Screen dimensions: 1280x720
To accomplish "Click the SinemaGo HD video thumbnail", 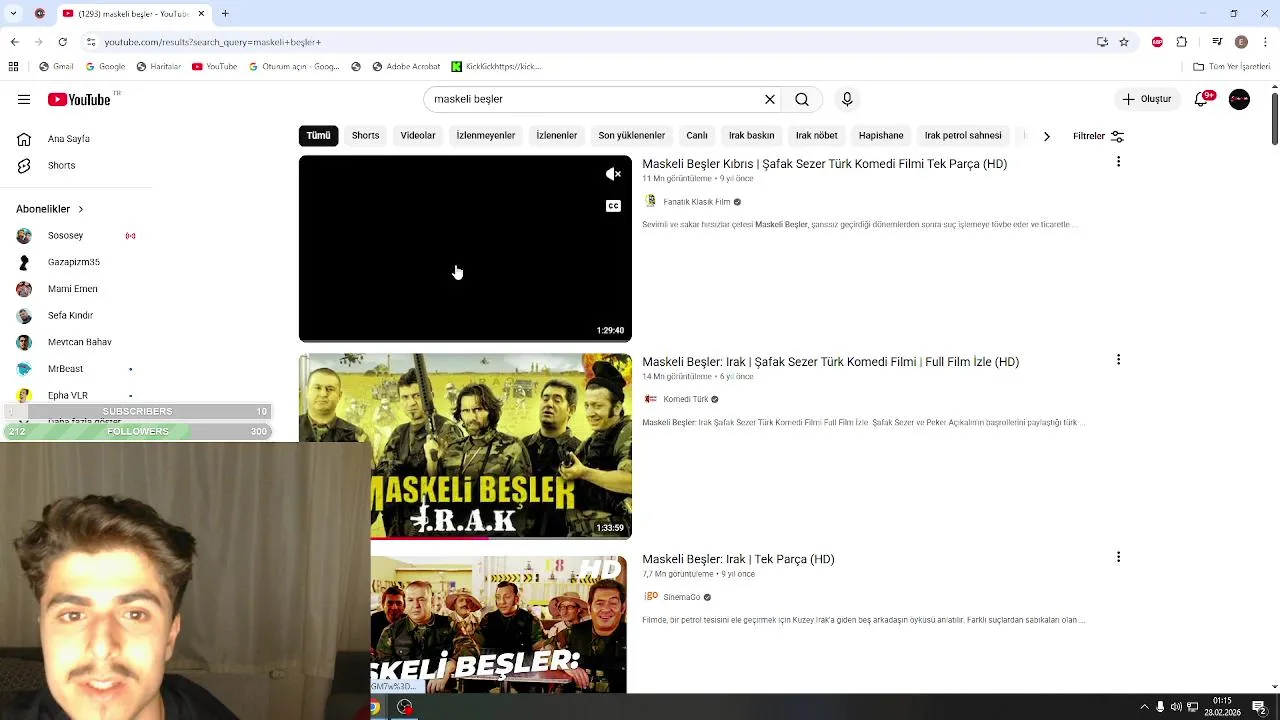I will pos(498,624).
